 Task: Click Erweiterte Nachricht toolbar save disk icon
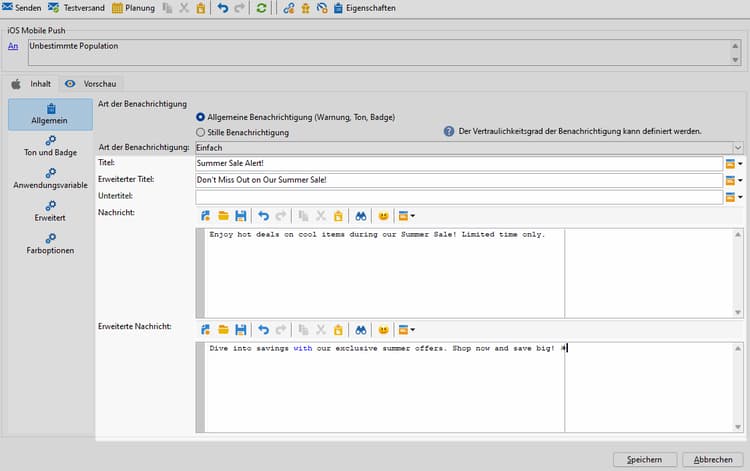coord(241,330)
